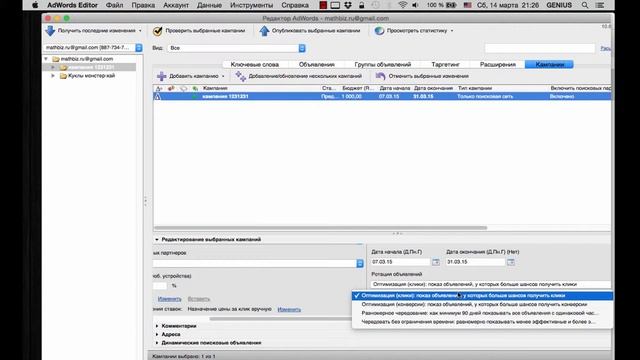Click the Проверить выбранные кампании checkmark icon

(158, 31)
